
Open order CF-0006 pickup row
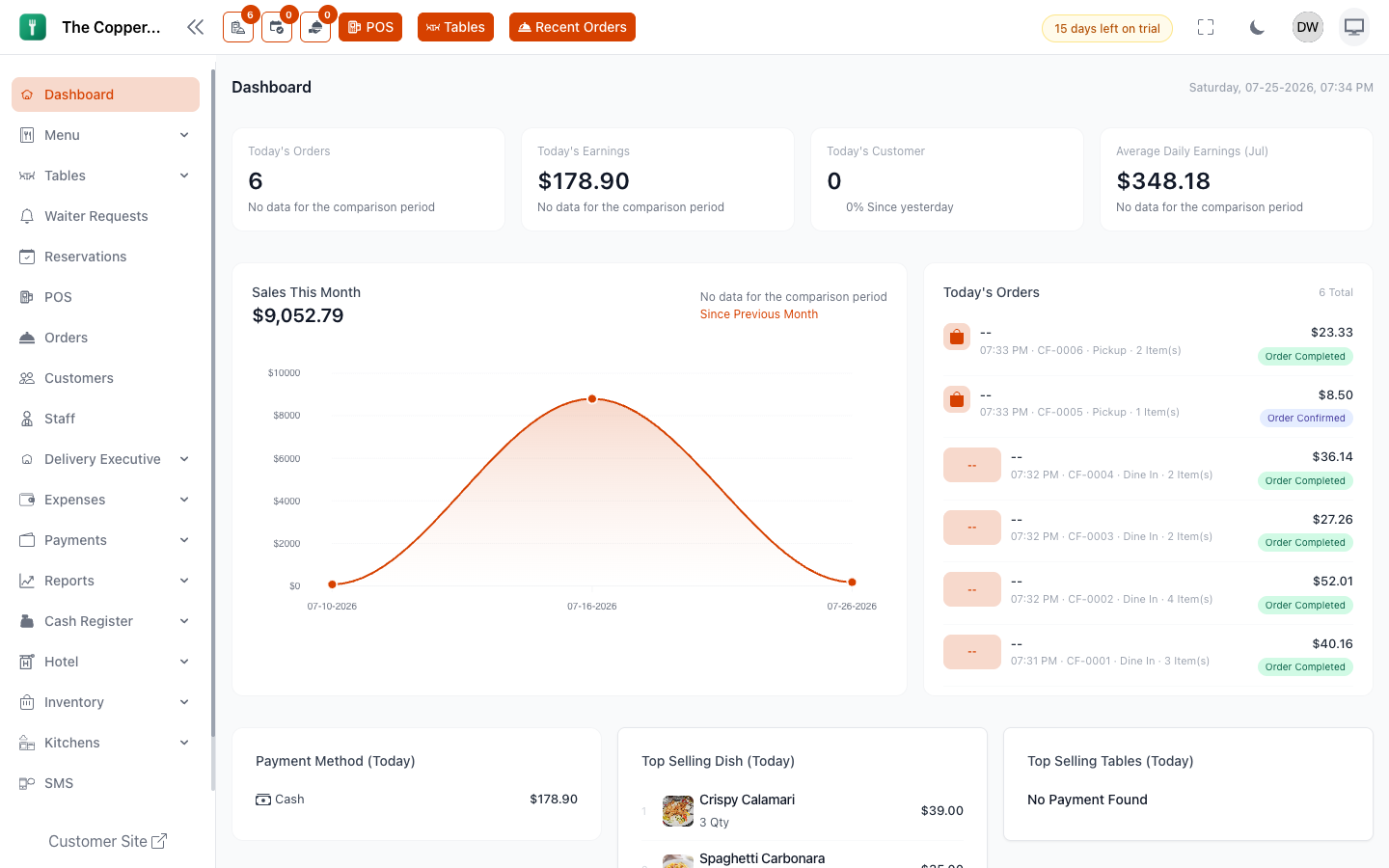(1148, 344)
